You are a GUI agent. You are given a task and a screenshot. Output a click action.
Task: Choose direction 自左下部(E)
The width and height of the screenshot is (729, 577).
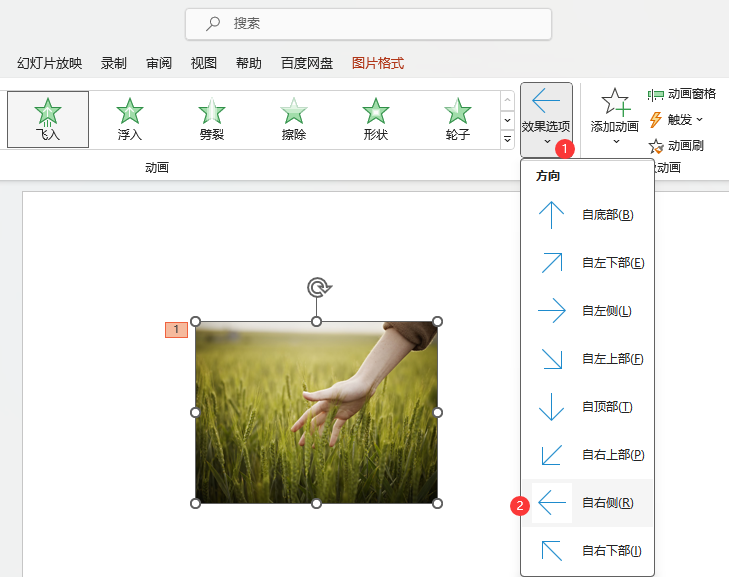(587, 263)
